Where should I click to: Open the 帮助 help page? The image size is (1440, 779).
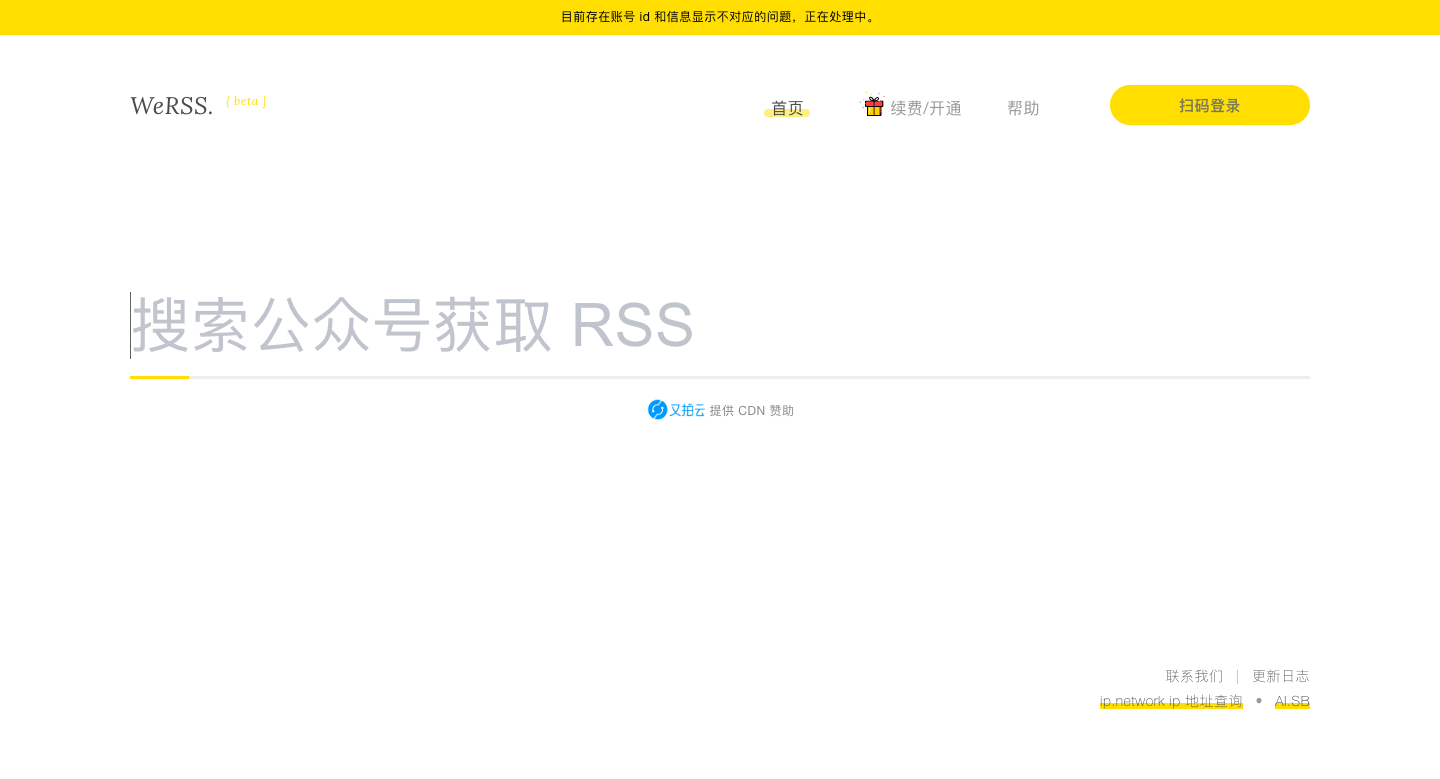click(x=1023, y=108)
